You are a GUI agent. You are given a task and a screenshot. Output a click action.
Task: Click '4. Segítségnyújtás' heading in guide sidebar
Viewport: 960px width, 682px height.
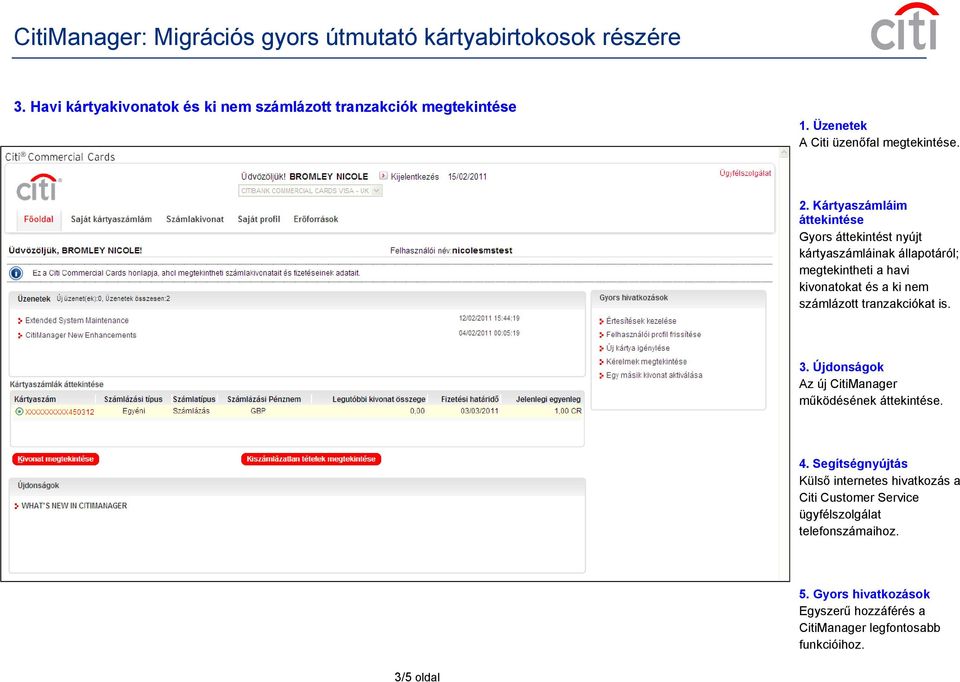[853, 463]
